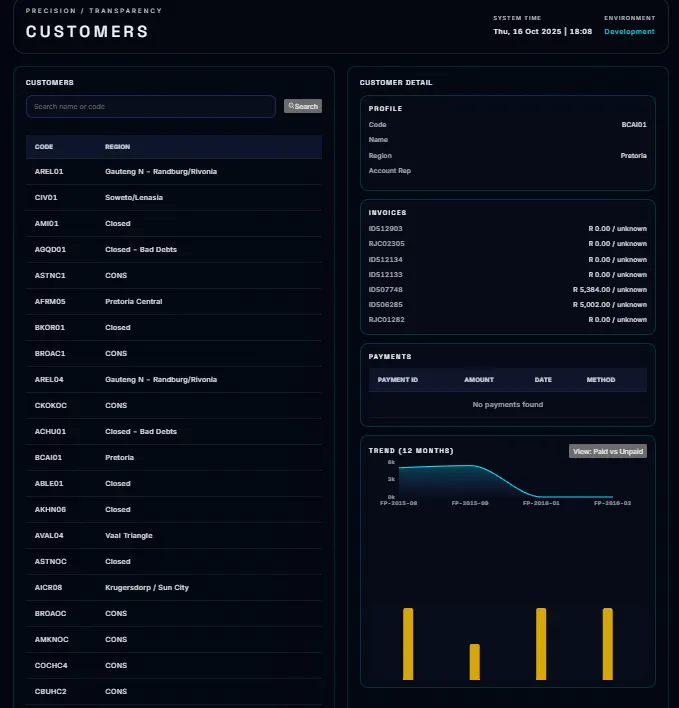679x708 pixels.
Task: Select customer row AFRM05
Action: click(x=174, y=301)
